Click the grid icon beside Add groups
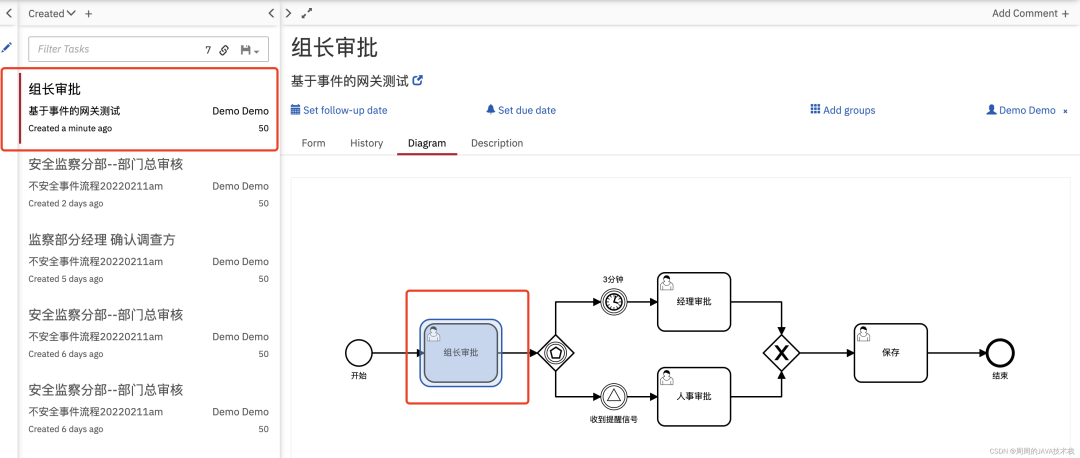Viewport: 1080px width, 458px height. pos(815,110)
